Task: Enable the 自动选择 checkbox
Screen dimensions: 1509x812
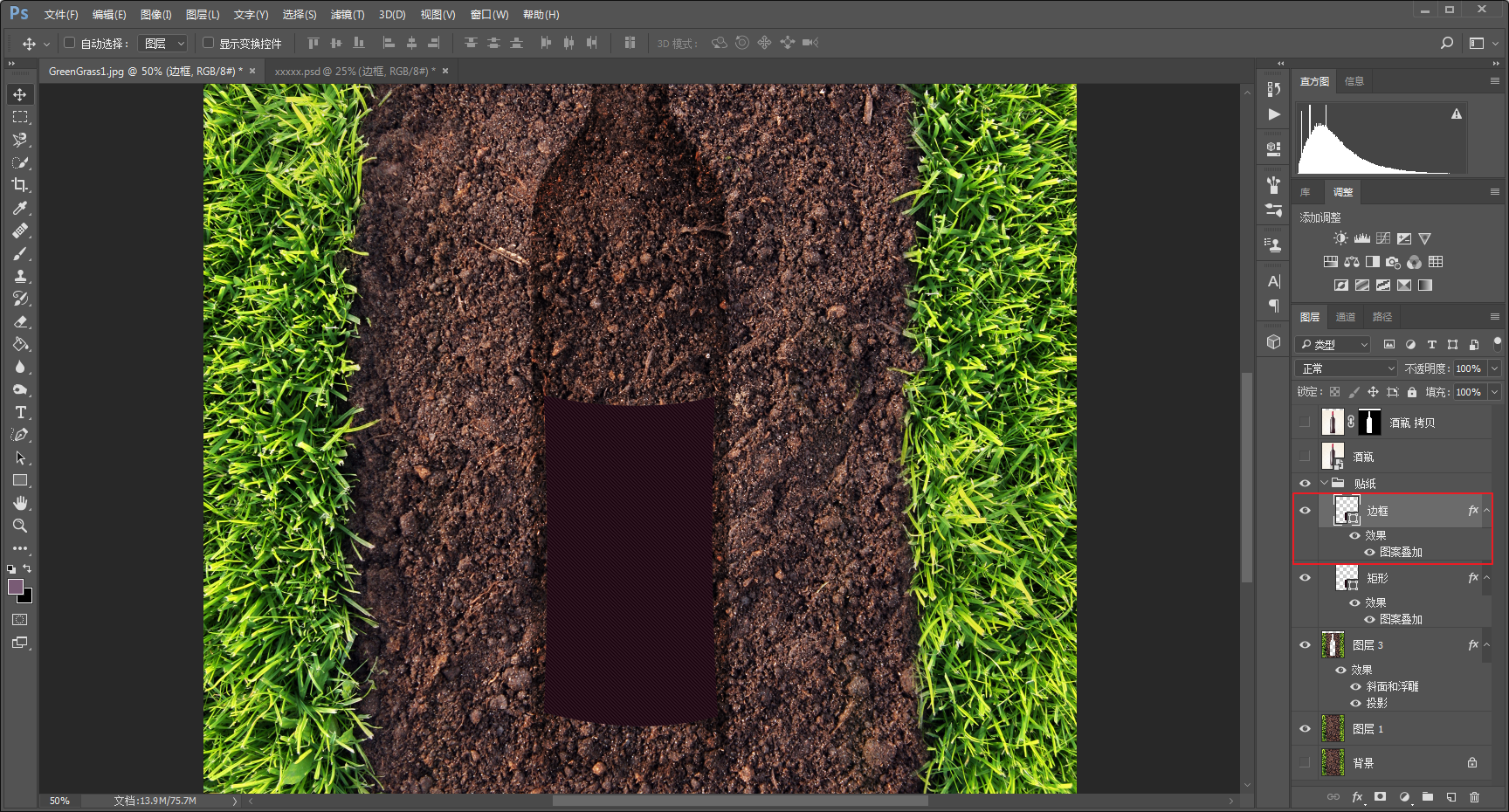Action: [70, 43]
